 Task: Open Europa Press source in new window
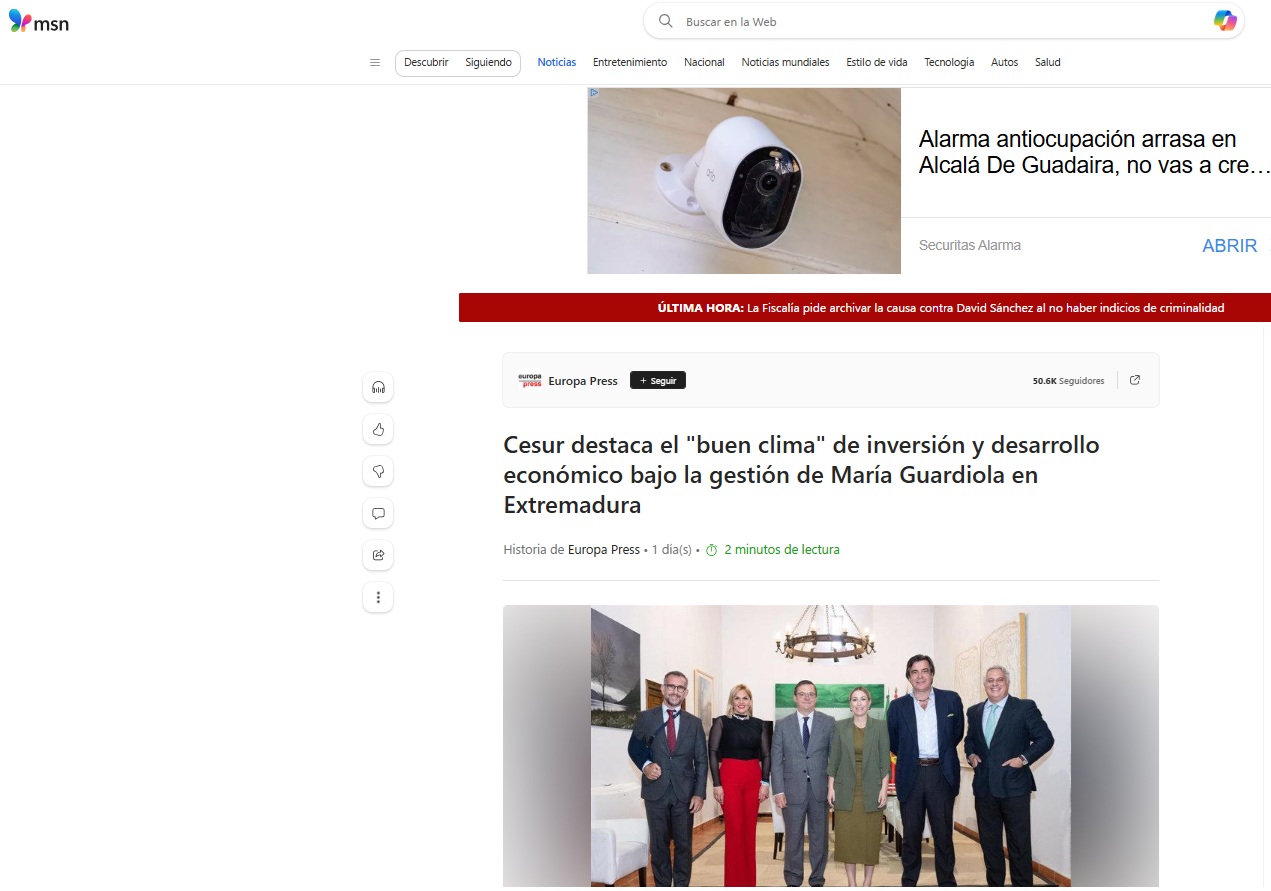click(x=1134, y=380)
